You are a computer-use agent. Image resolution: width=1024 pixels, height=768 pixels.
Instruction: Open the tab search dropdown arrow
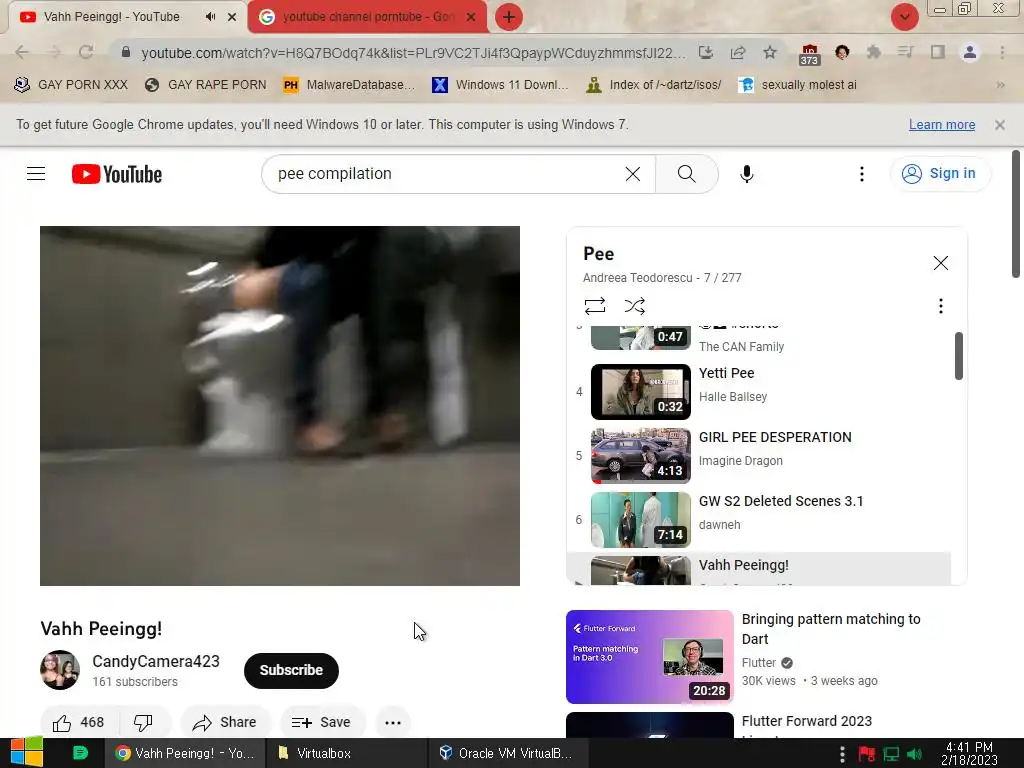point(904,17)
